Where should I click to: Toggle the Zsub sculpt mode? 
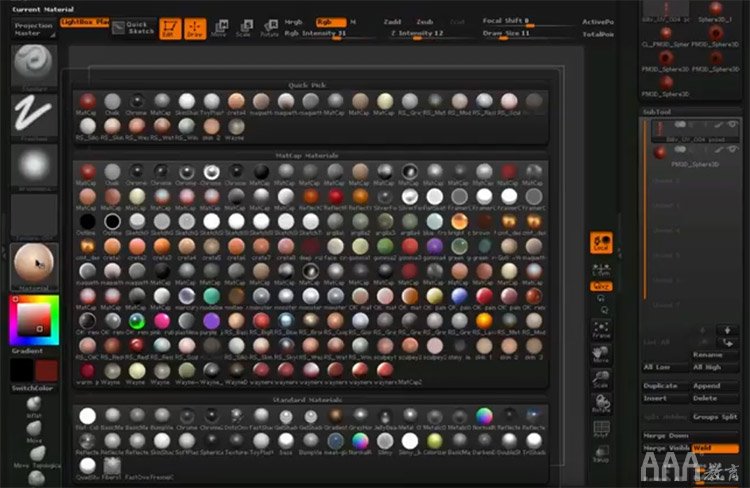click(424, 22)
